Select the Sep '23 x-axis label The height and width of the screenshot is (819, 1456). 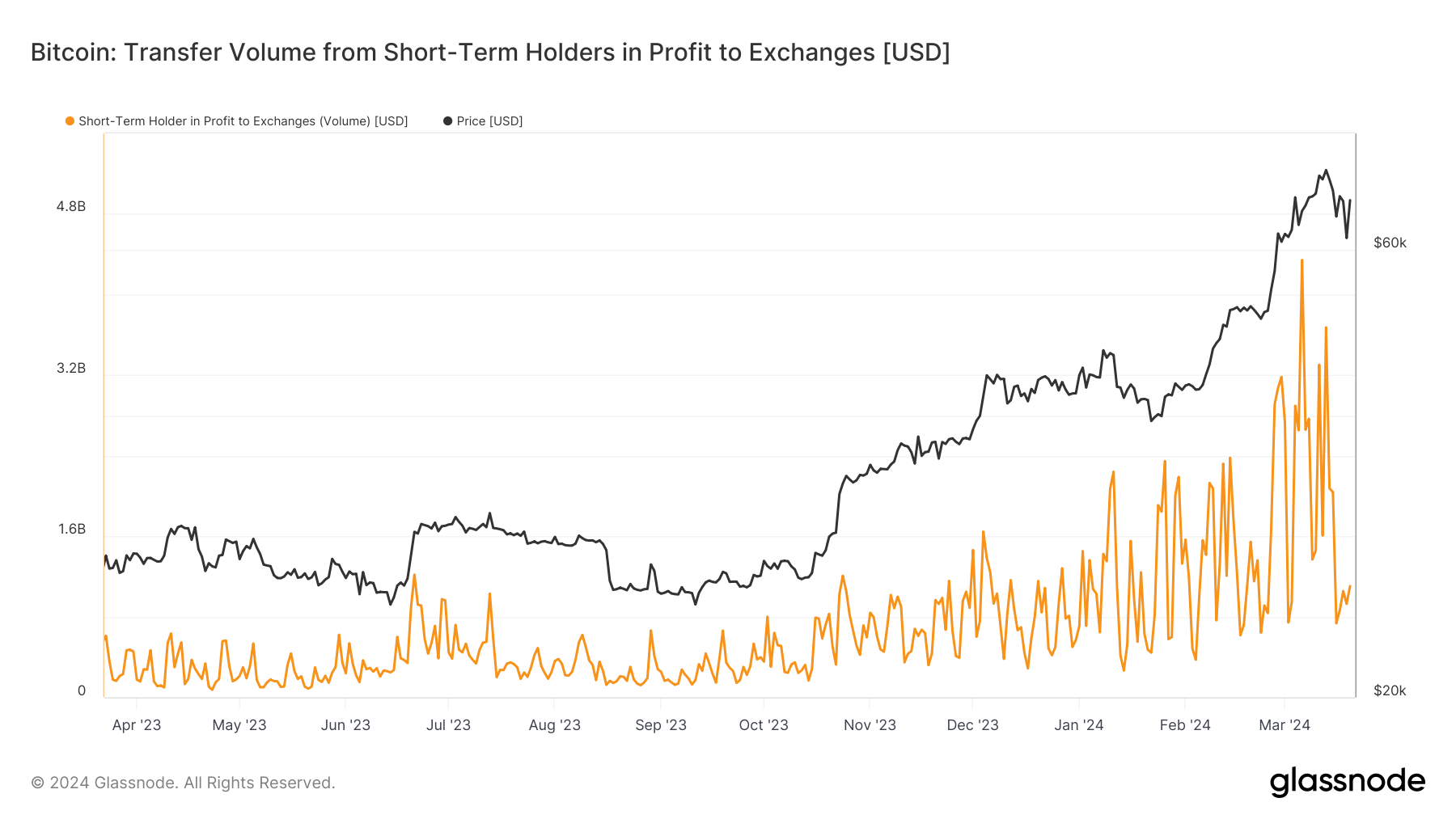point(661,725)
